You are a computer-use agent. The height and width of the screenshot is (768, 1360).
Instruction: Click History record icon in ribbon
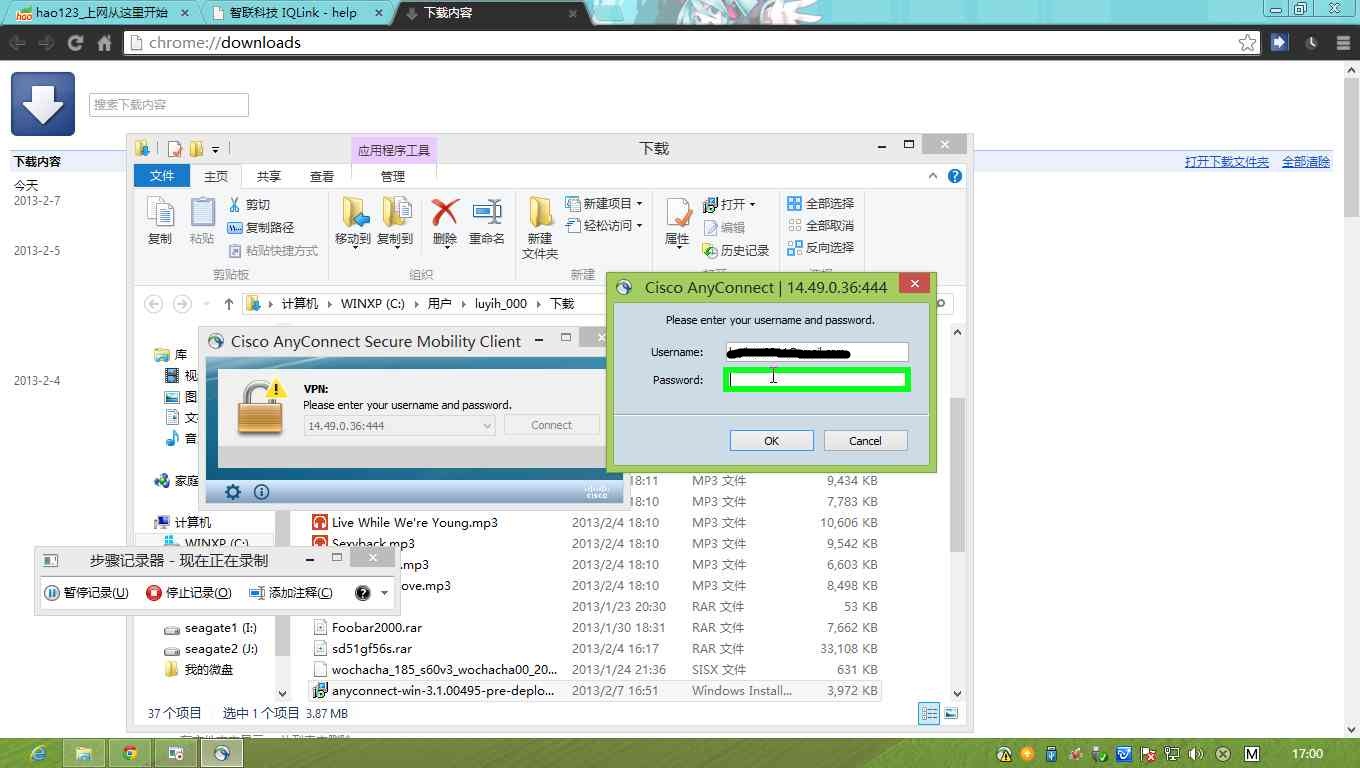(x=735, y=250)
